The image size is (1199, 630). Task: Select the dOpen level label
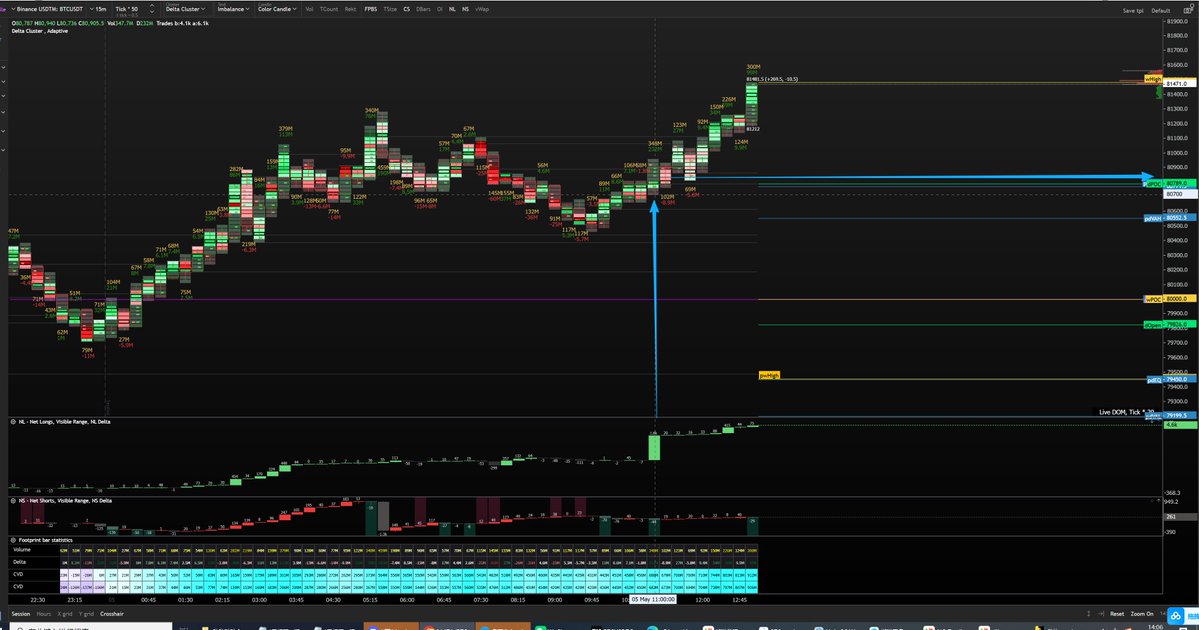1153,326
